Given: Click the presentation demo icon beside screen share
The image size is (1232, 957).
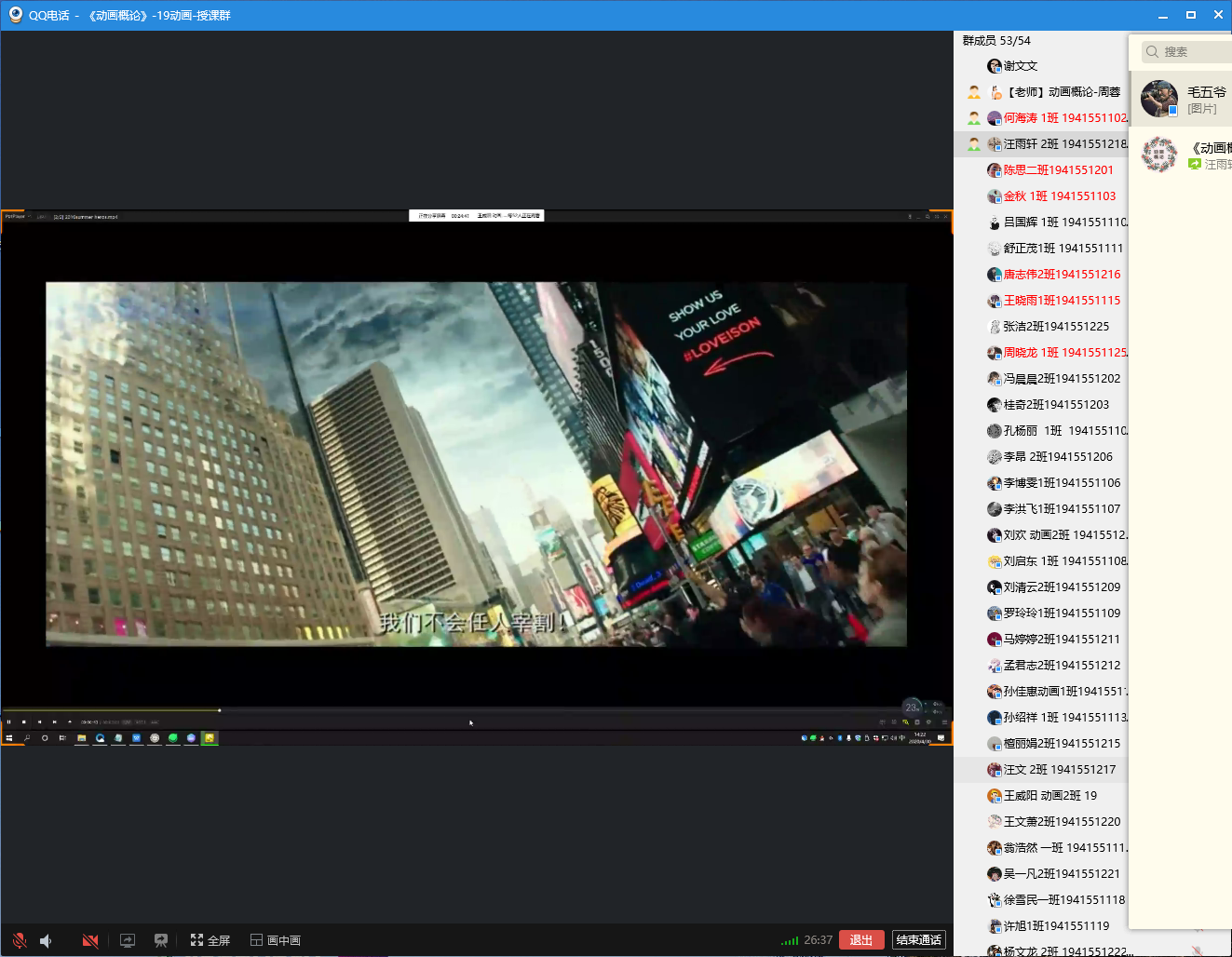Looking at the screenshot, I should pyautogui.click(x=161, y=940).
